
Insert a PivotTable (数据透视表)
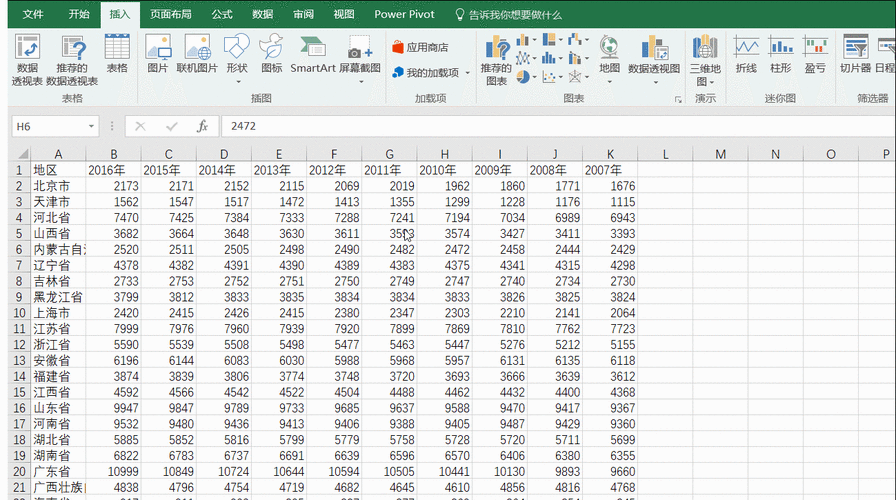[27, 59]
